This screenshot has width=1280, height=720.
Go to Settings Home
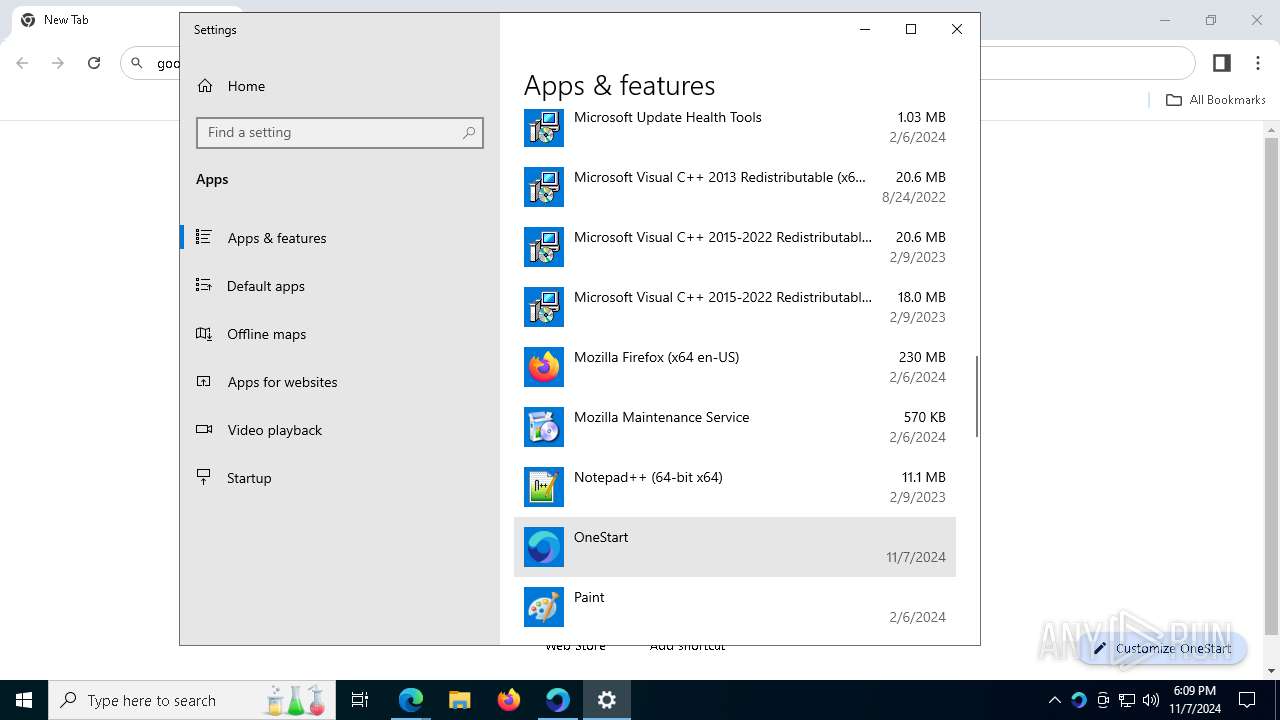(x=340, y=86)
